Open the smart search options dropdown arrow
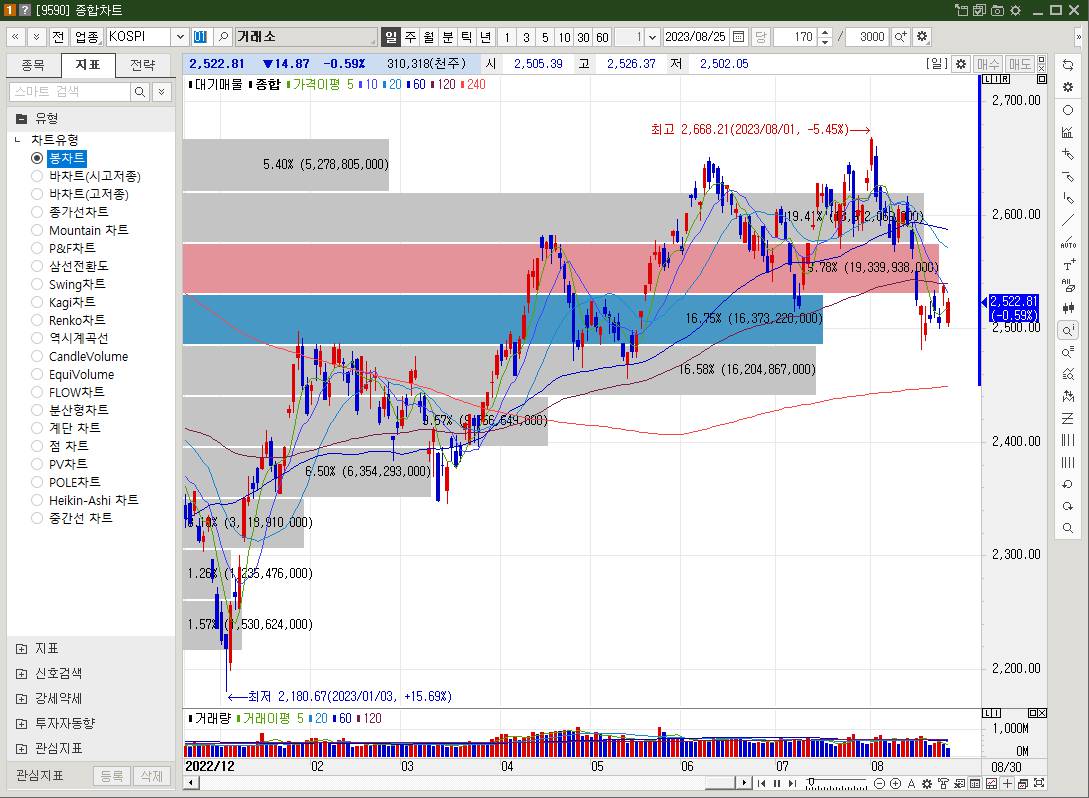The width and height of the screenshot is (1089, 798). coord(161,92)
